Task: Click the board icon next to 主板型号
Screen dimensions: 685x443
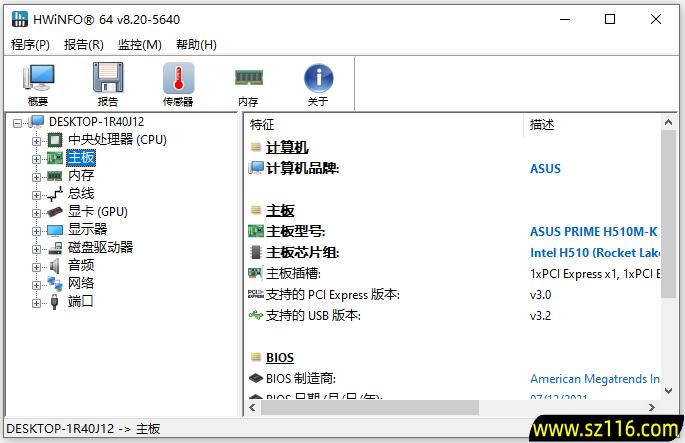Action: (256, 231)
